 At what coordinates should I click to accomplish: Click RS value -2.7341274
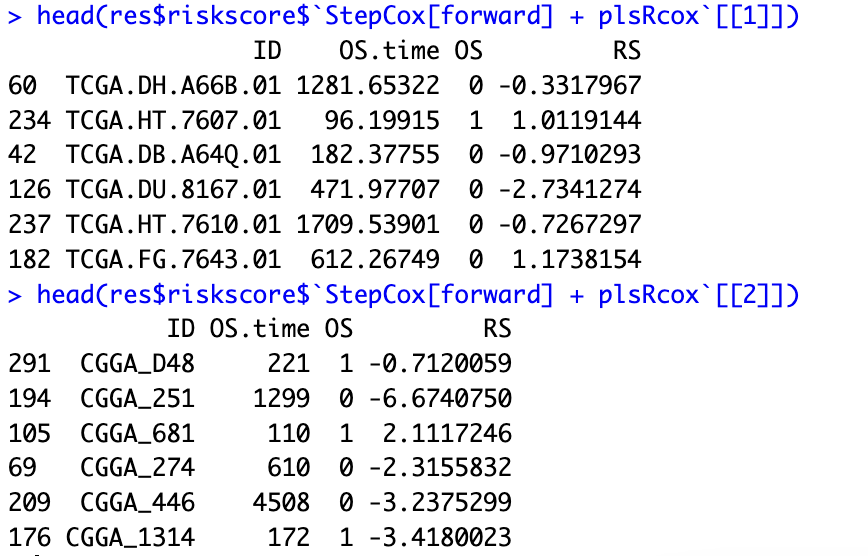570,190
